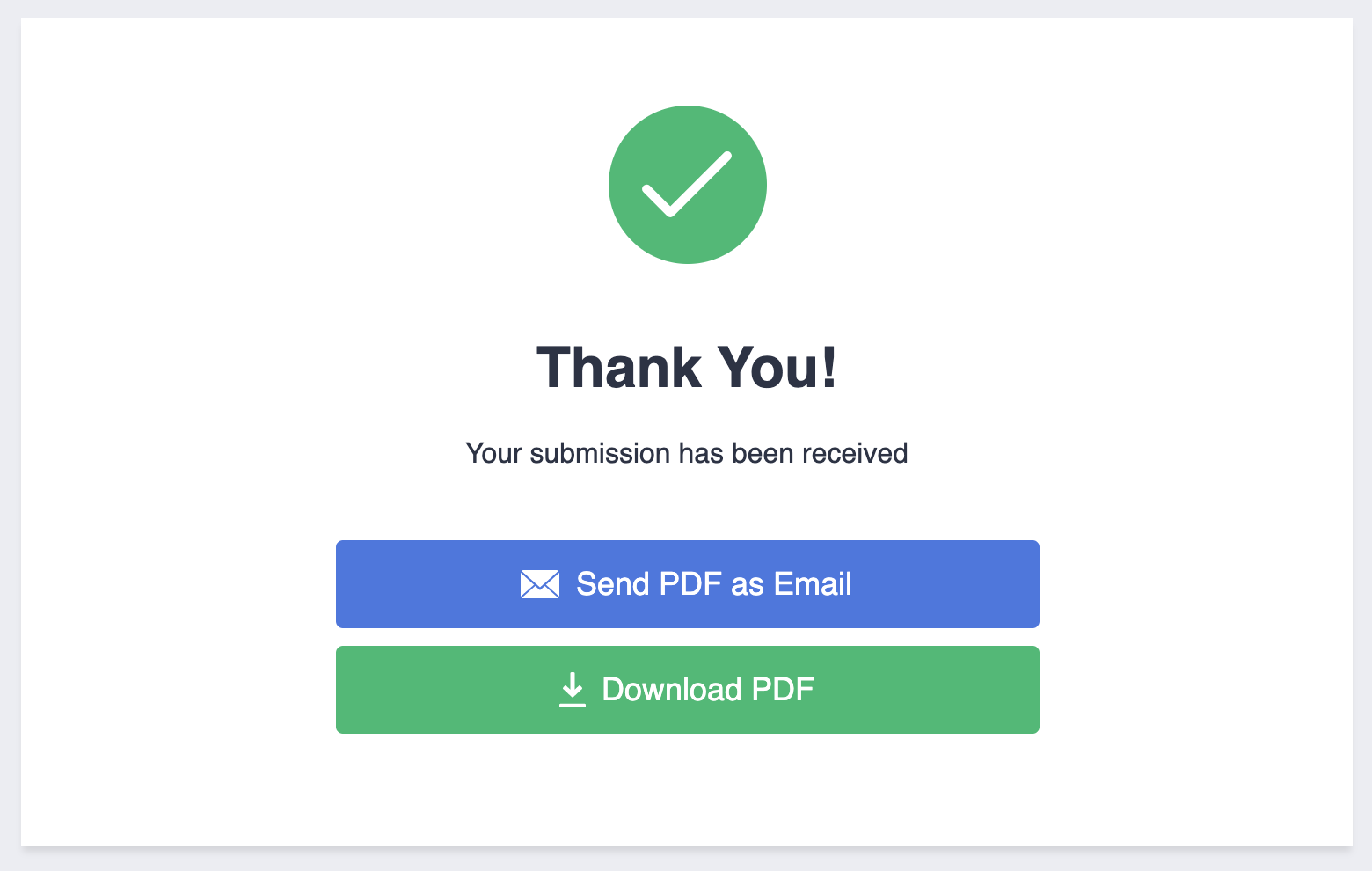Click "PDF" on the blue email button
The image size is (1372, 871).
[690, 584]
